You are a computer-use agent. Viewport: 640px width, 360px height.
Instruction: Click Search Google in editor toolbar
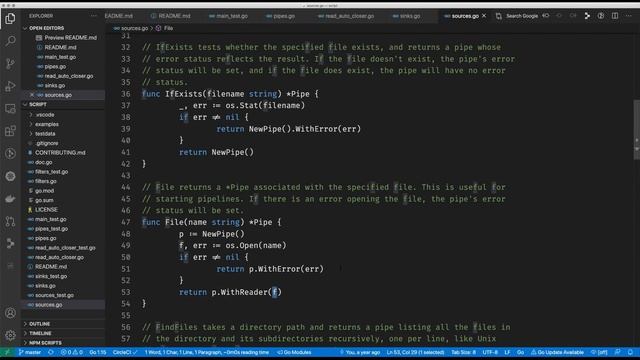tap(522, 16)
